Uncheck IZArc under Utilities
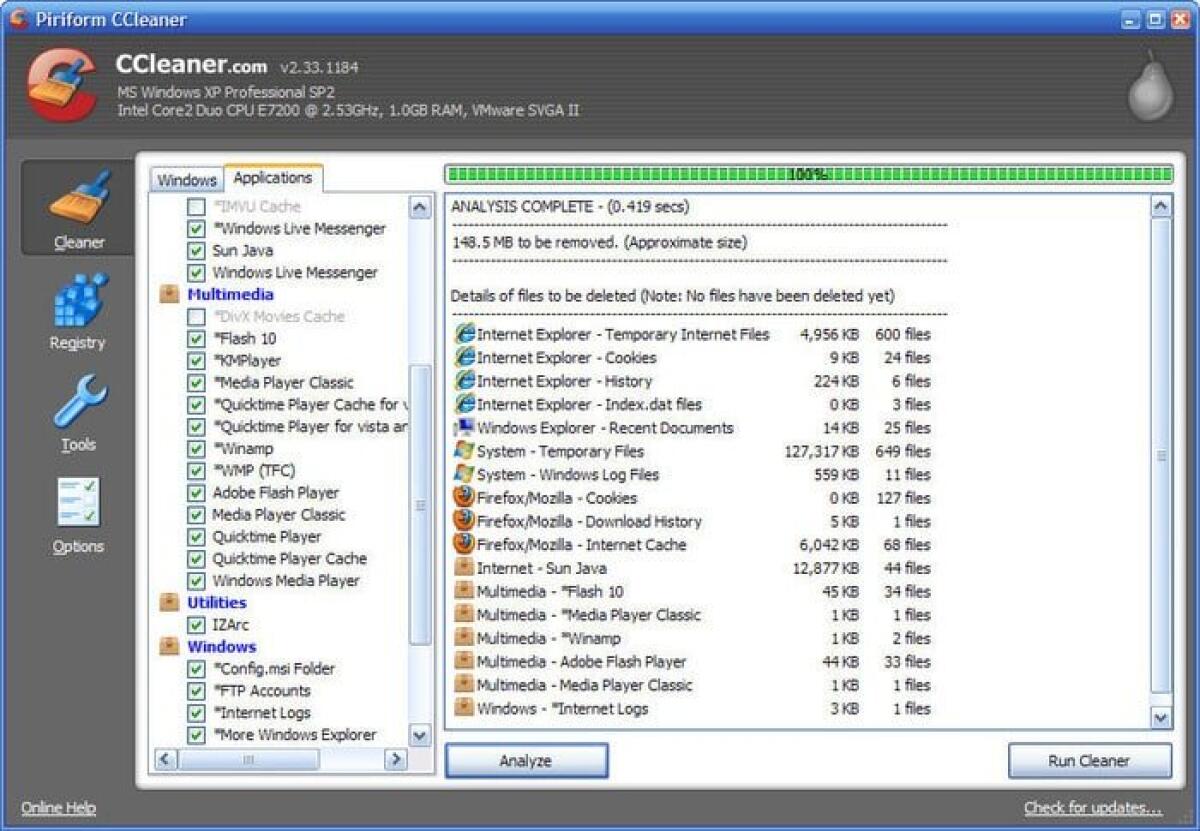The image size is (1200, 831). pyautogui.click(x=196, y=624)
